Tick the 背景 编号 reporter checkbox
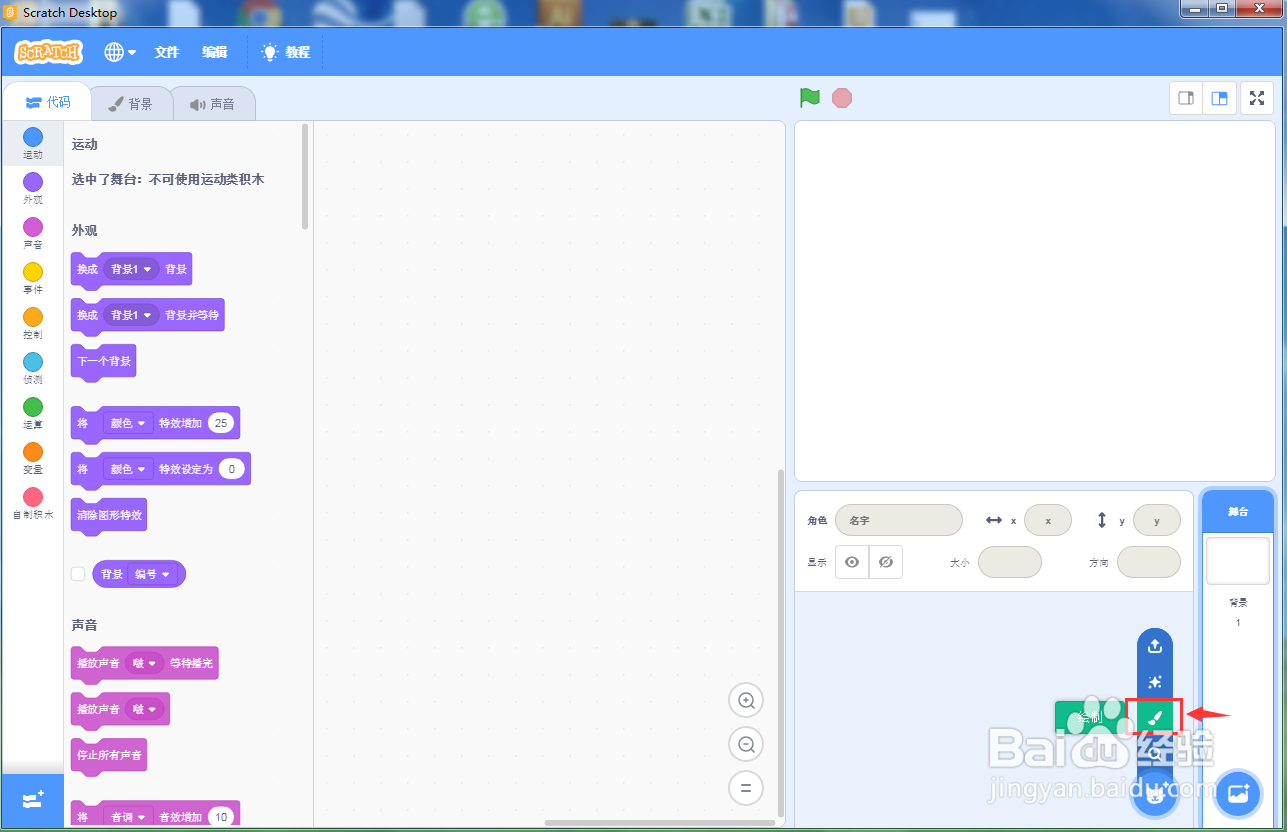 click(x=78, y=574)
